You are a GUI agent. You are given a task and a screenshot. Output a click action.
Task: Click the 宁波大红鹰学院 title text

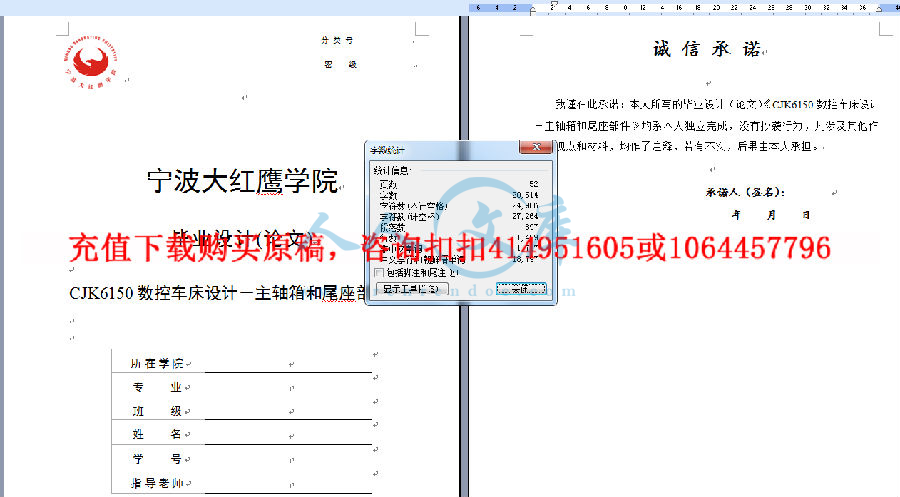(x=242, y=181)
